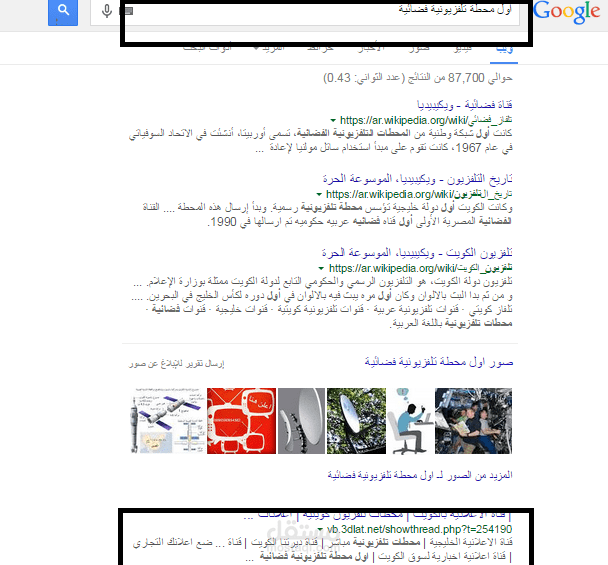Expand dropdown arrow beside vb.3dlat.net URL
The width and height of the screenshot is (608, 565).
(320, 529)
